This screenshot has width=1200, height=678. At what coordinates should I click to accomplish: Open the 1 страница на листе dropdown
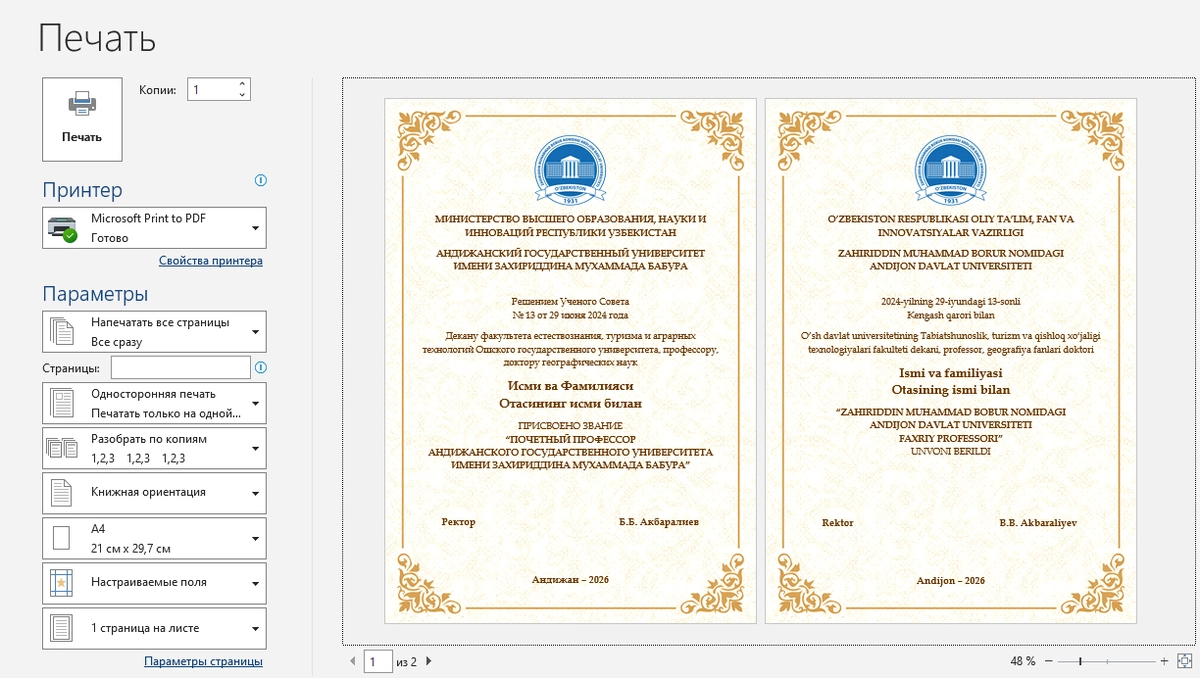pos(154,628)
